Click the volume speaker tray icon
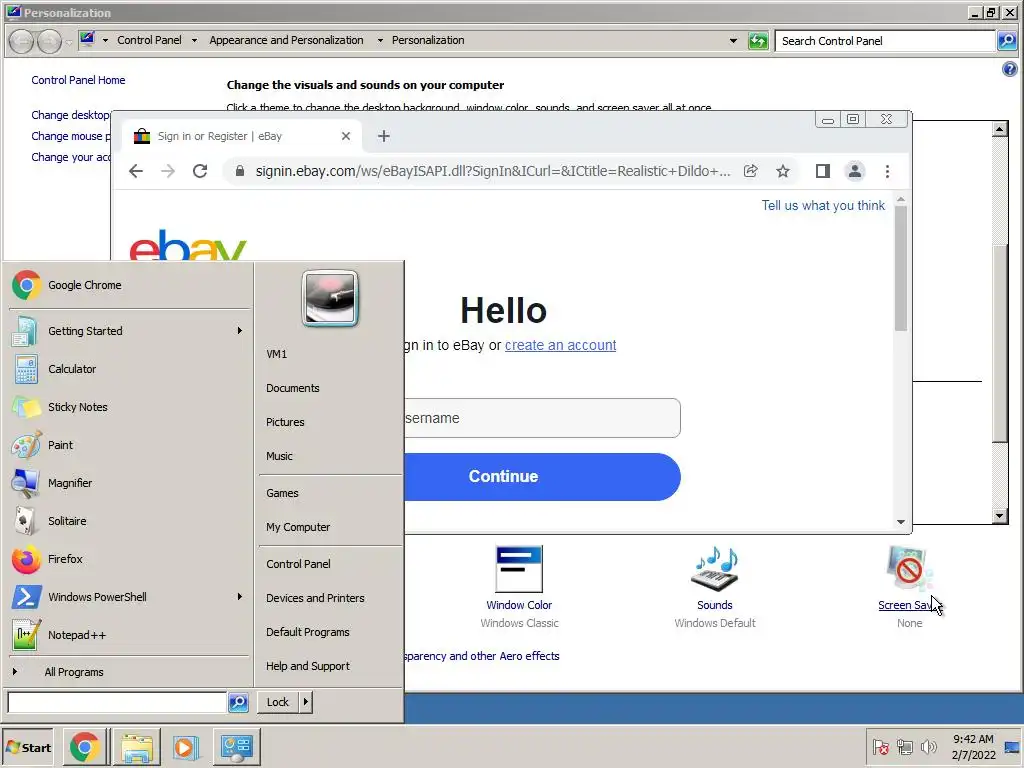The width and height of the screenshot is (1024, 768). [x=928, y=746]
